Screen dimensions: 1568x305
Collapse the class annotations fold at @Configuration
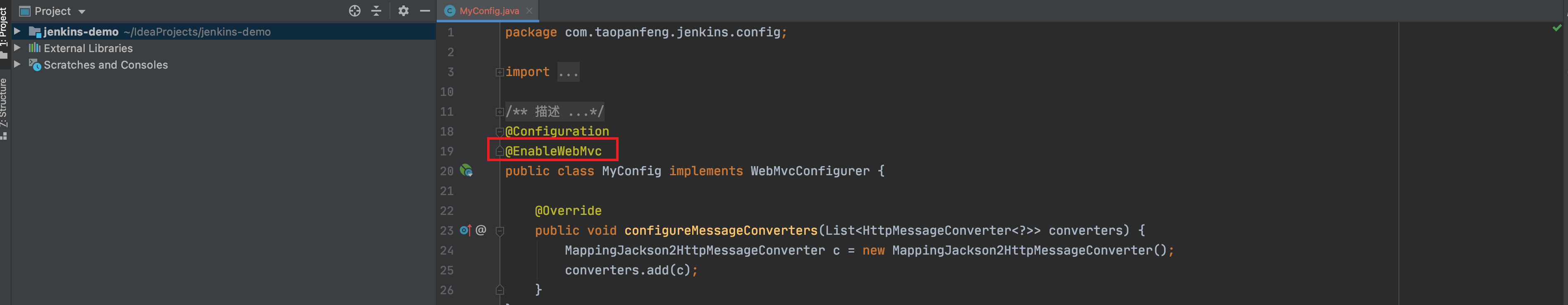click(x=499, y=131)
